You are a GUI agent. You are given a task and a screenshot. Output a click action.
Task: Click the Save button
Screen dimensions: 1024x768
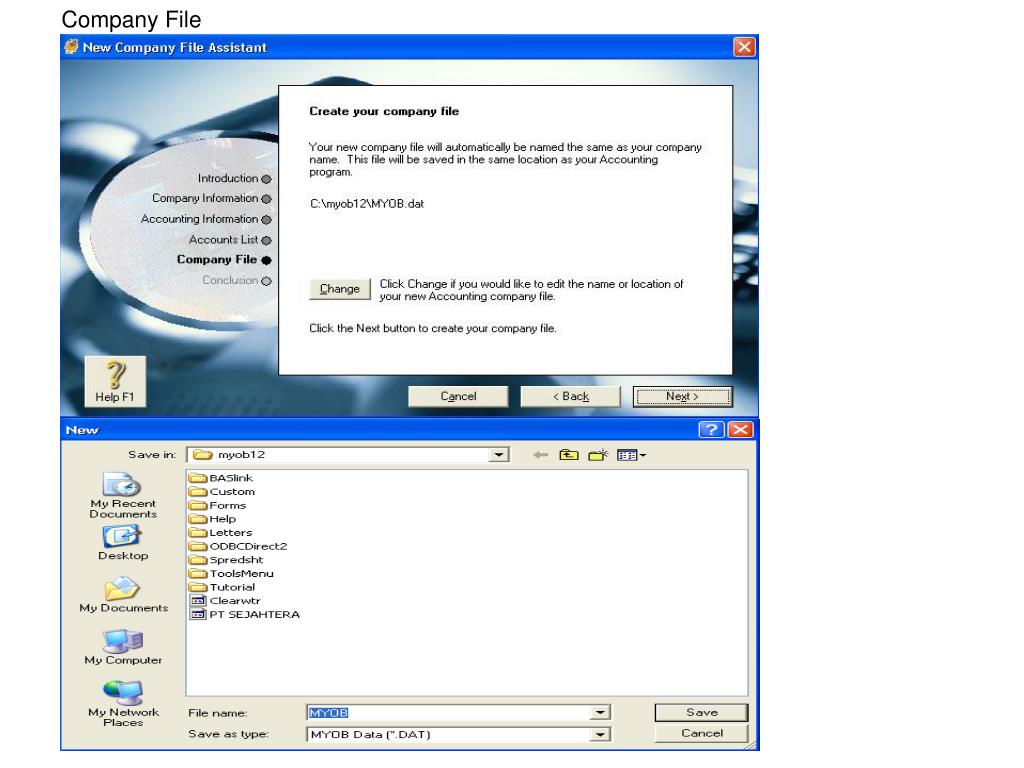(702, 712)
